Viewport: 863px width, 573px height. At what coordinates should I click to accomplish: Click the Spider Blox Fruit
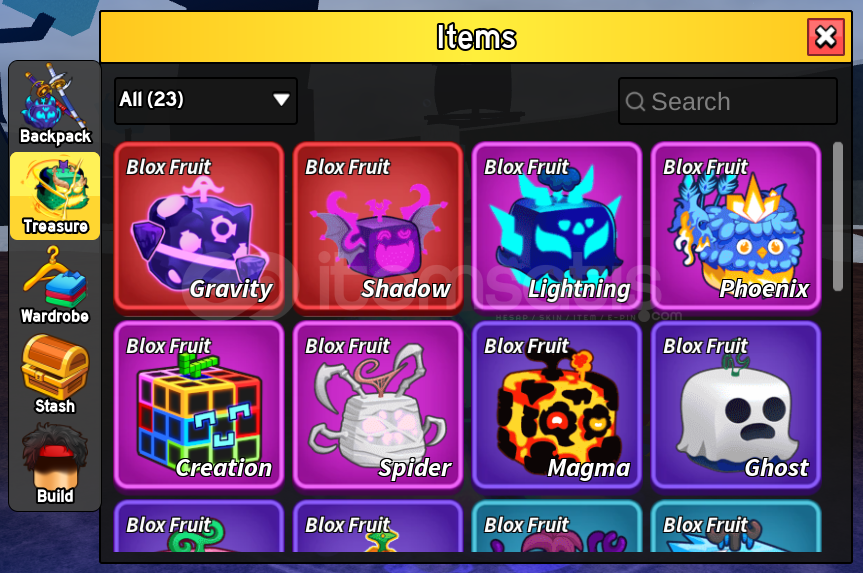tap(378, 405)
